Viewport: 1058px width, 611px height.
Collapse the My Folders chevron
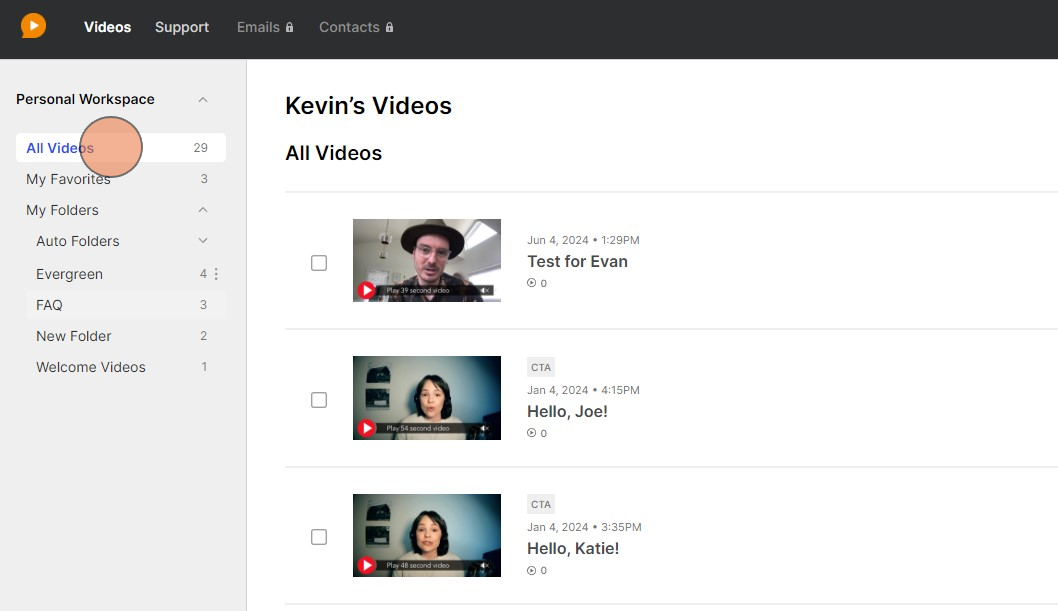coord(202,210)
